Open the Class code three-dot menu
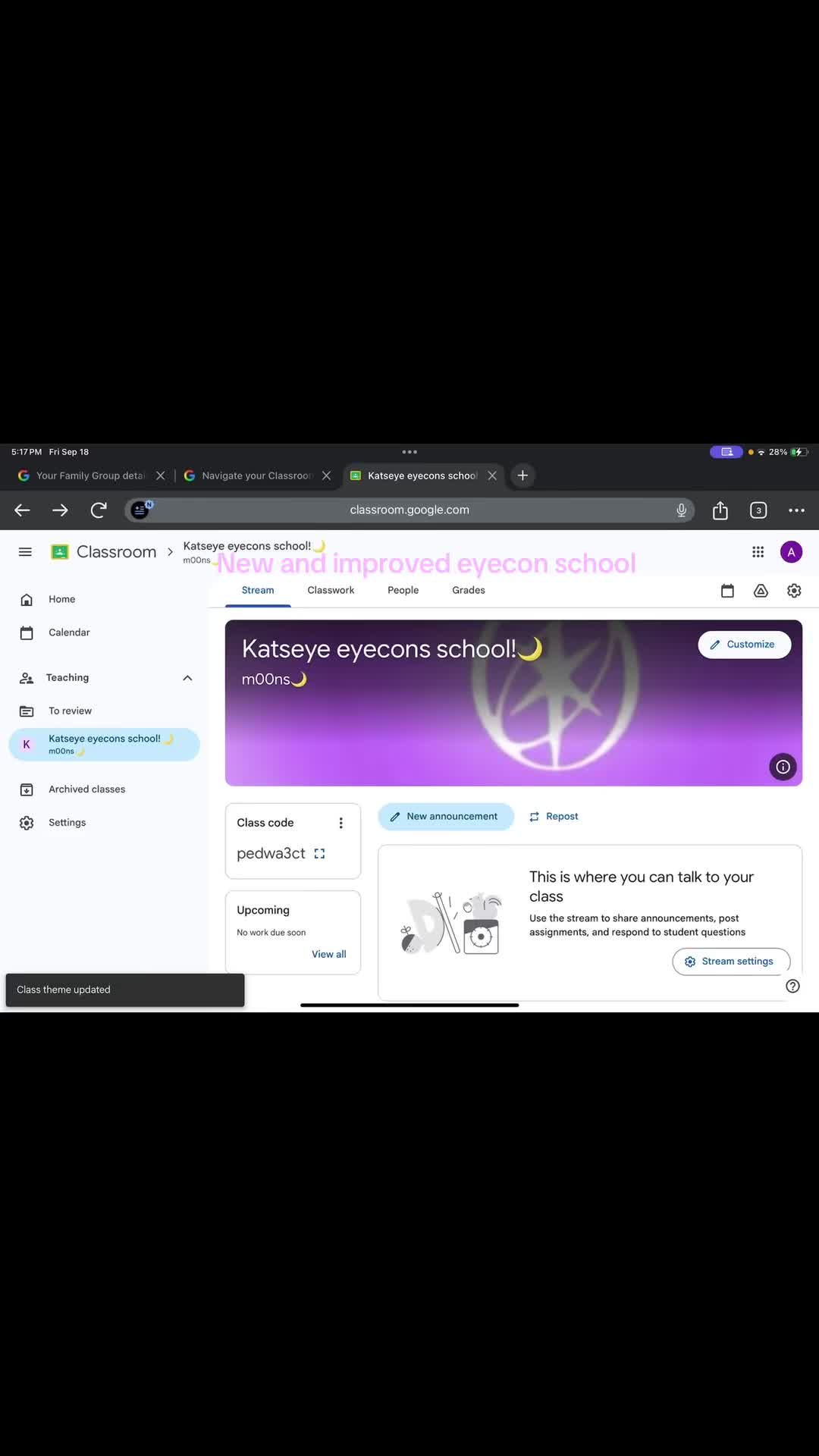Viewport: 819px width, 1456px height. (340, 823)
